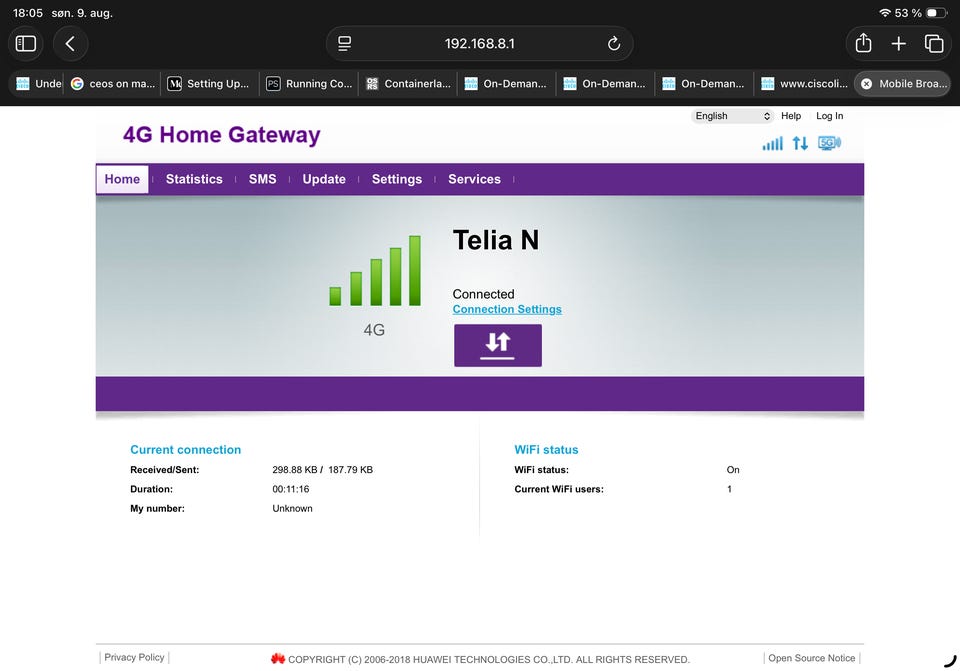Viewport: 960px width, 671px height.
Task: Add a new tab with the plus icon
Action: click(x=898, y=43)
